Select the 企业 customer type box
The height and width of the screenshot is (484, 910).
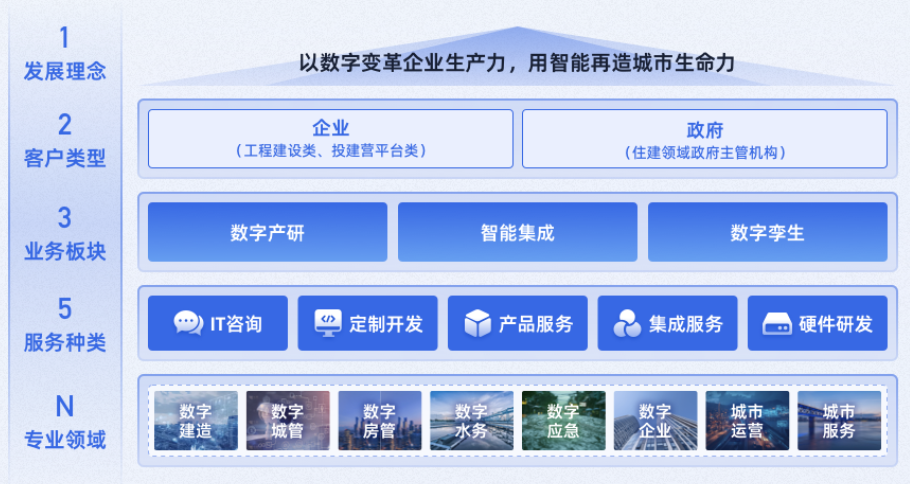[331, 139]
